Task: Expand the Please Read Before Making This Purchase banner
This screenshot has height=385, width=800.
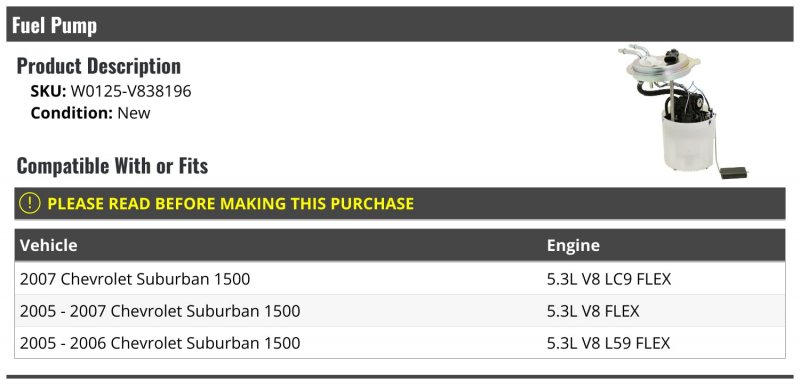Action: coord(399,203)
